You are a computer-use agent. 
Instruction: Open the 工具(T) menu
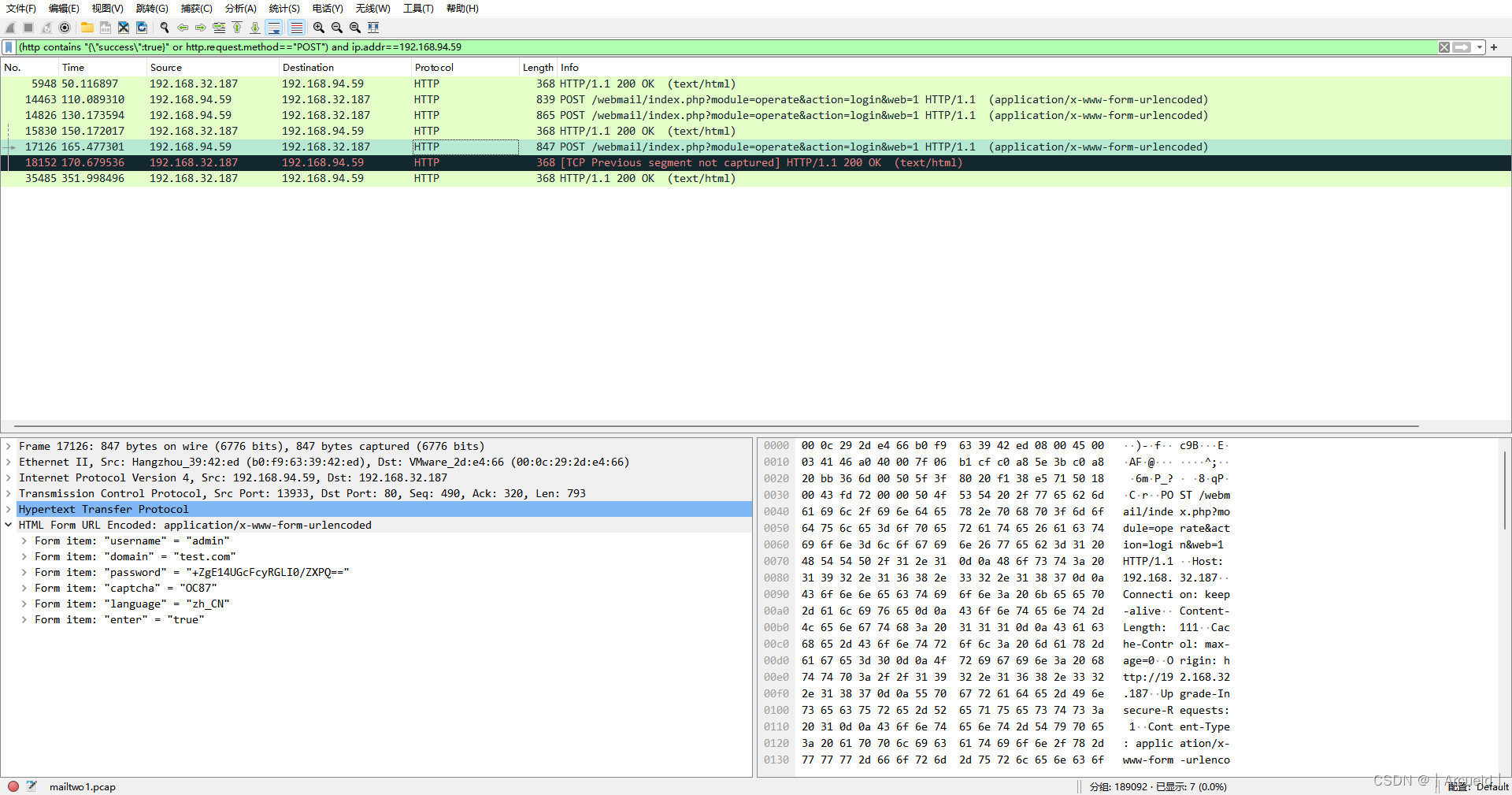point(418,9)
